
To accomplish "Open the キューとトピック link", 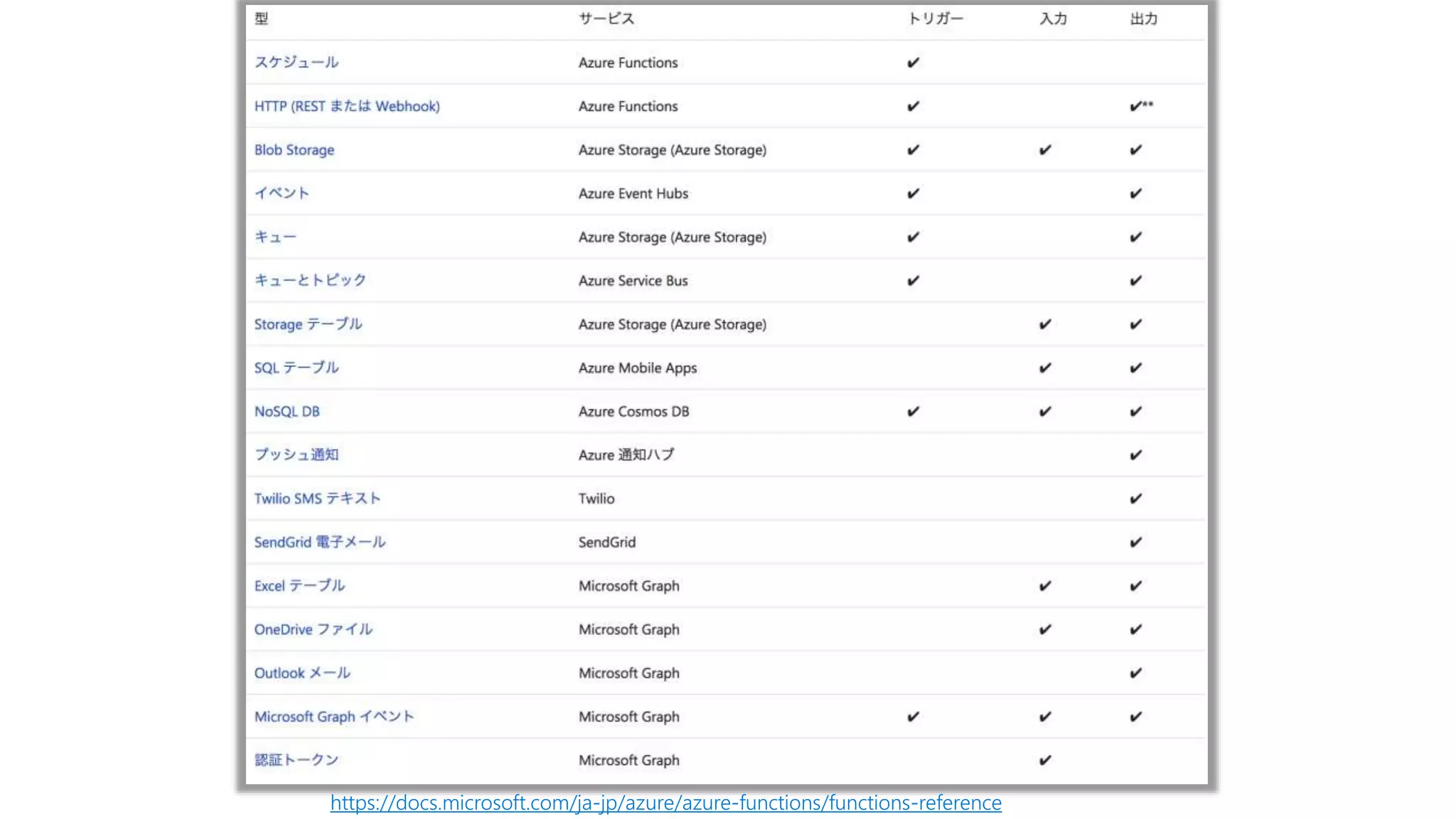I will (310, 280).
